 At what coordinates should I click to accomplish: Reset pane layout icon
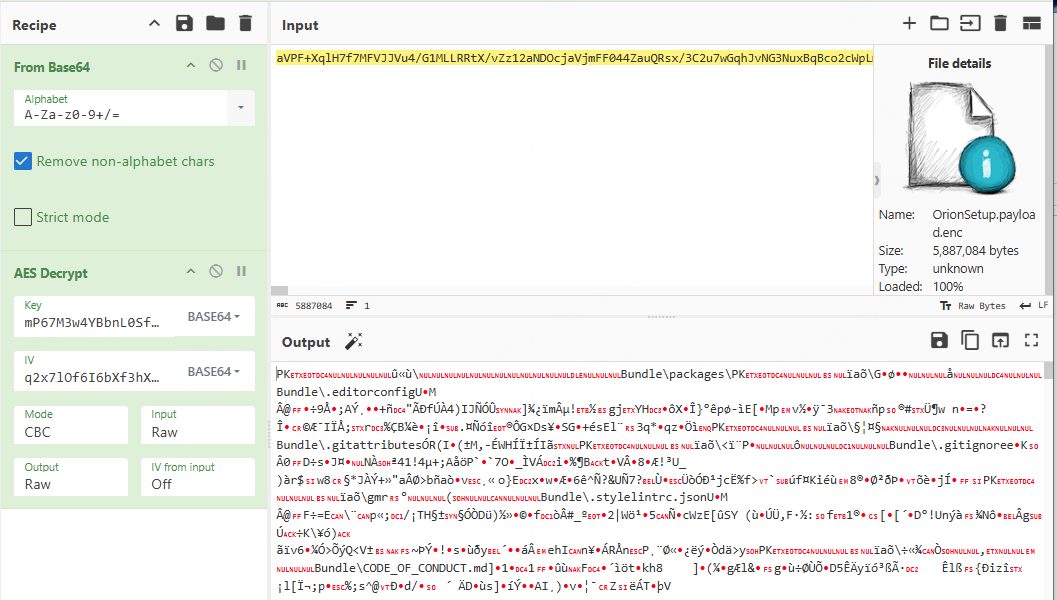(x=1031, y=24)
